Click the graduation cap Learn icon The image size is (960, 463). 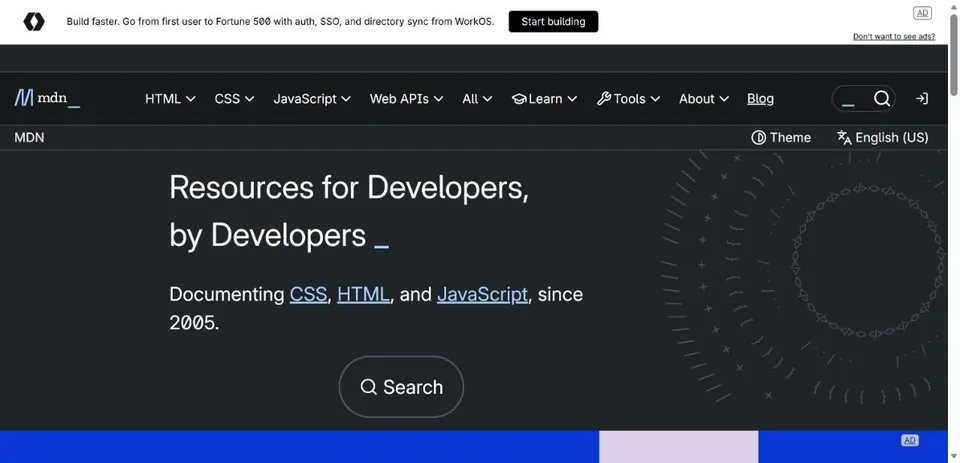coord(519,99)
